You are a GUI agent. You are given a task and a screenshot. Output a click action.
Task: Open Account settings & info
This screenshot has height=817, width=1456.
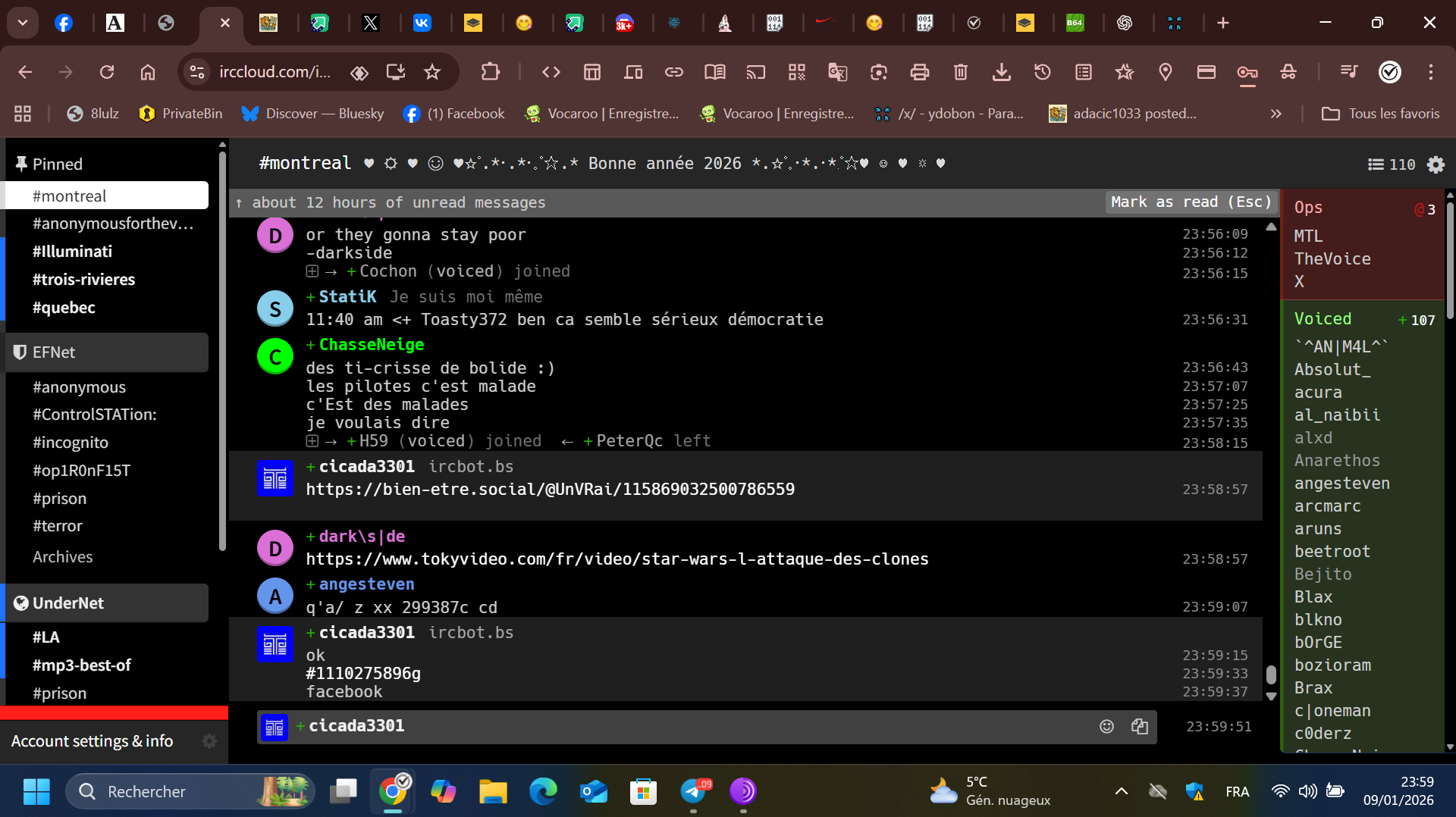tap(92, 741)
